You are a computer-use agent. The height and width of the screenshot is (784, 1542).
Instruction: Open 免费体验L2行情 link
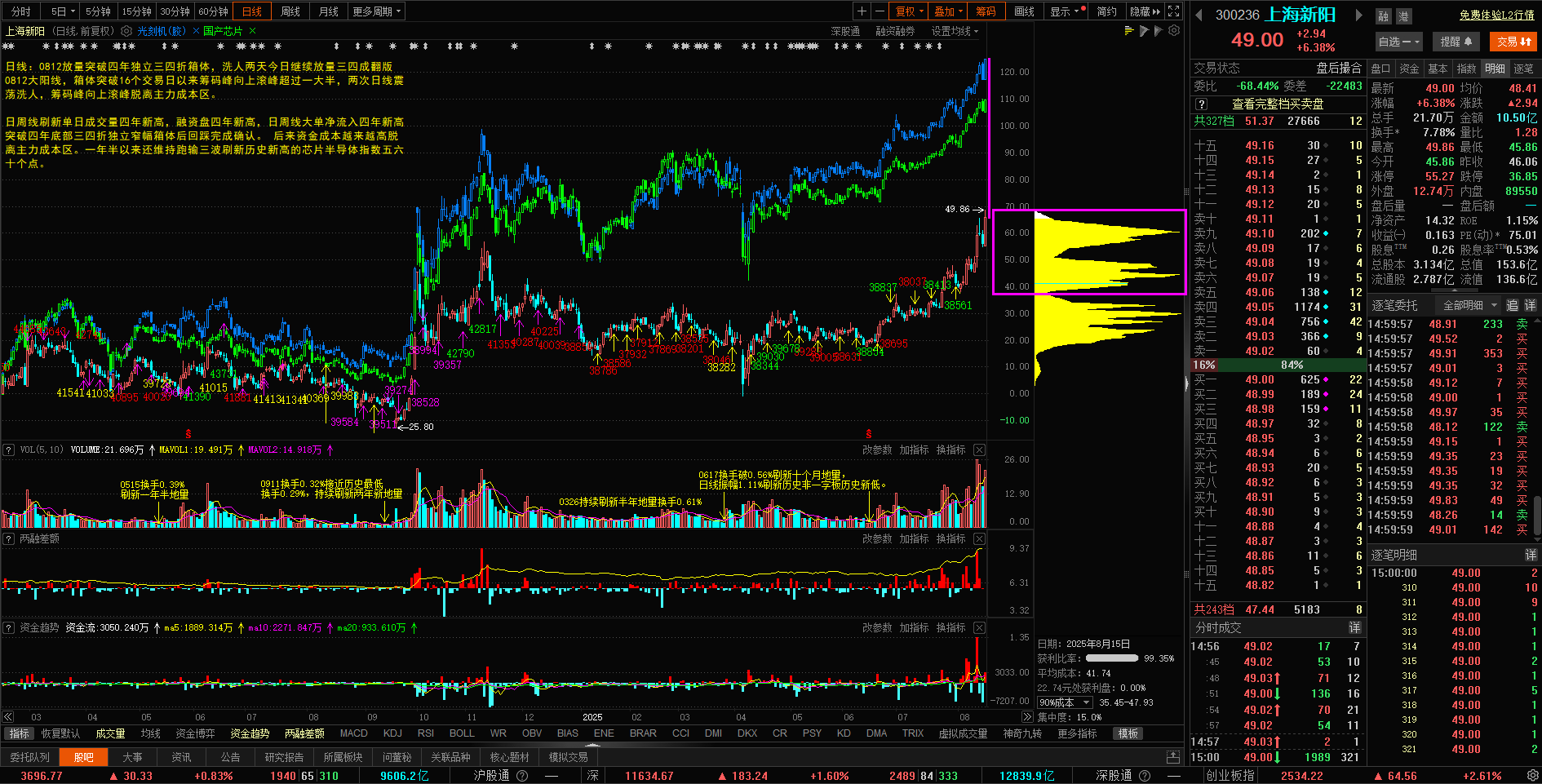click(1496, 16)
